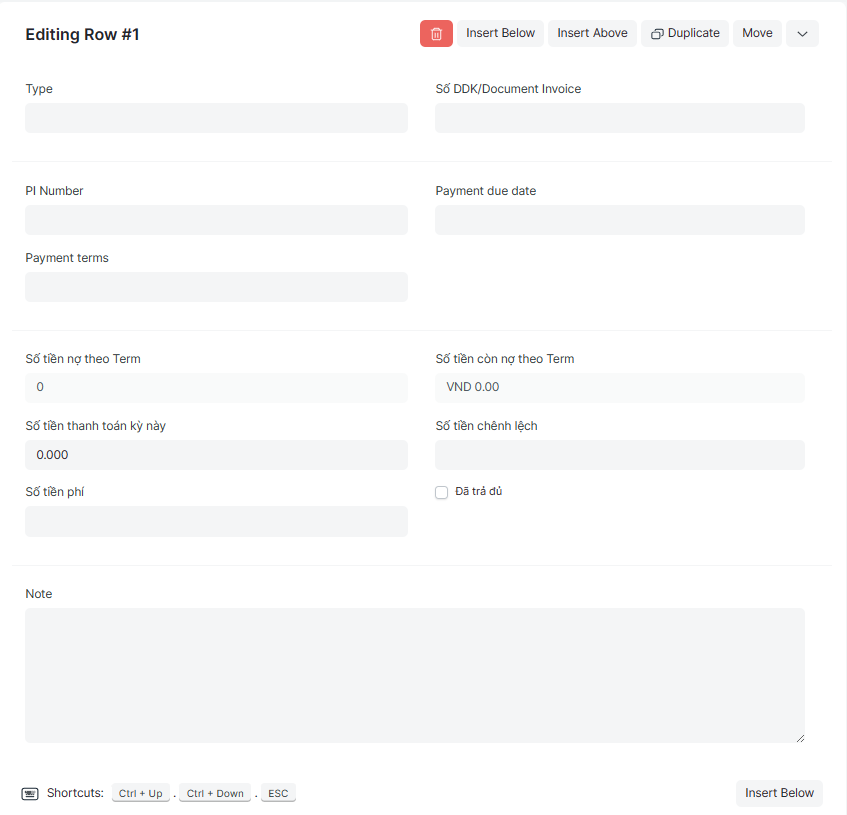Tick the Đã trả đủ checkbox

point(442,493)
